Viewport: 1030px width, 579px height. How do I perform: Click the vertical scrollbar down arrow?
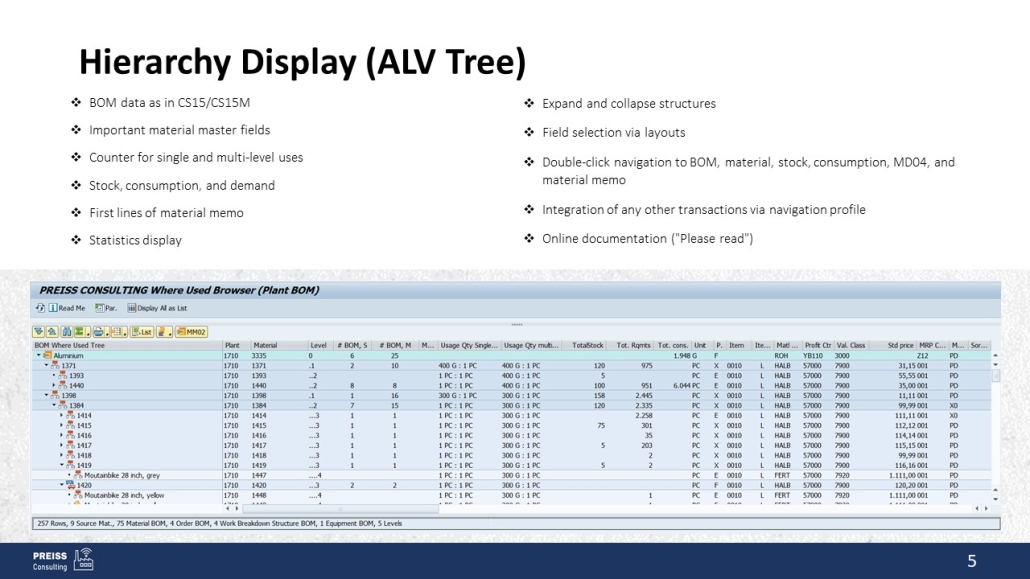point(994,498)
